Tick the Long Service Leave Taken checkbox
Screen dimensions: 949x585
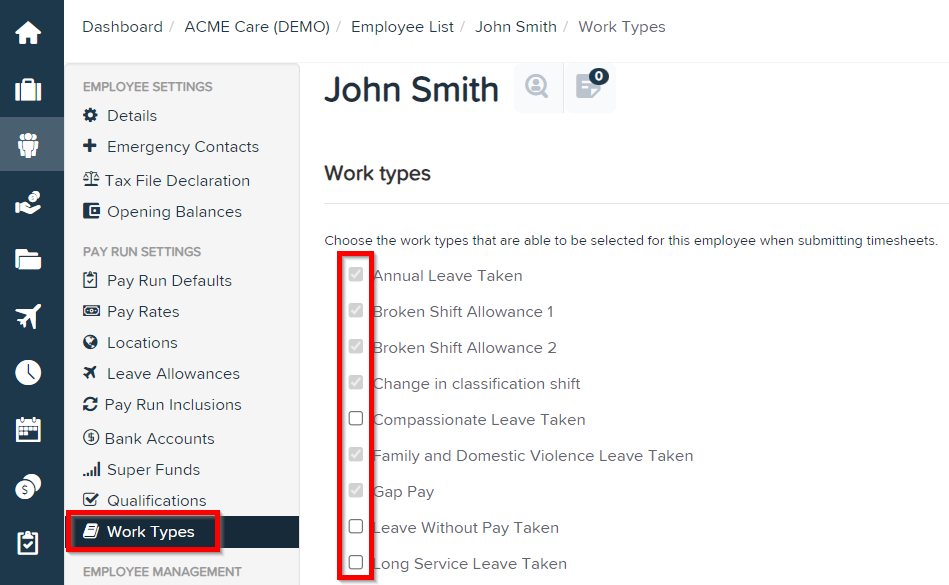point(356,562)
